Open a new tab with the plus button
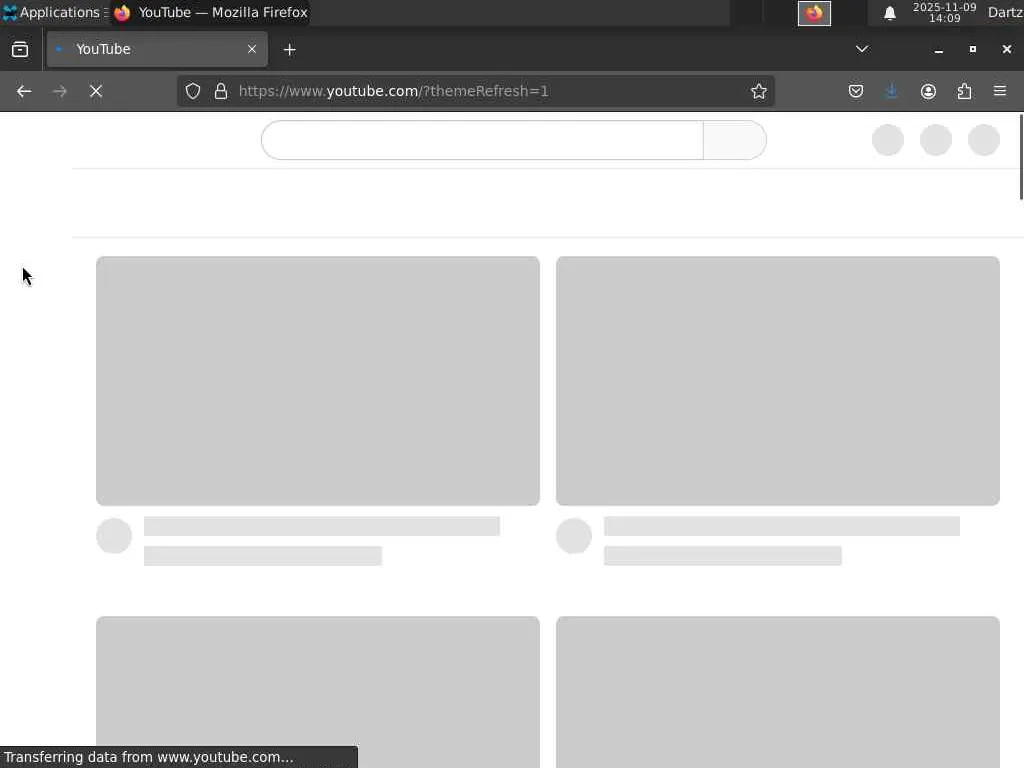The width and height of the screenshot is (1024, 768). pos(289,50)
